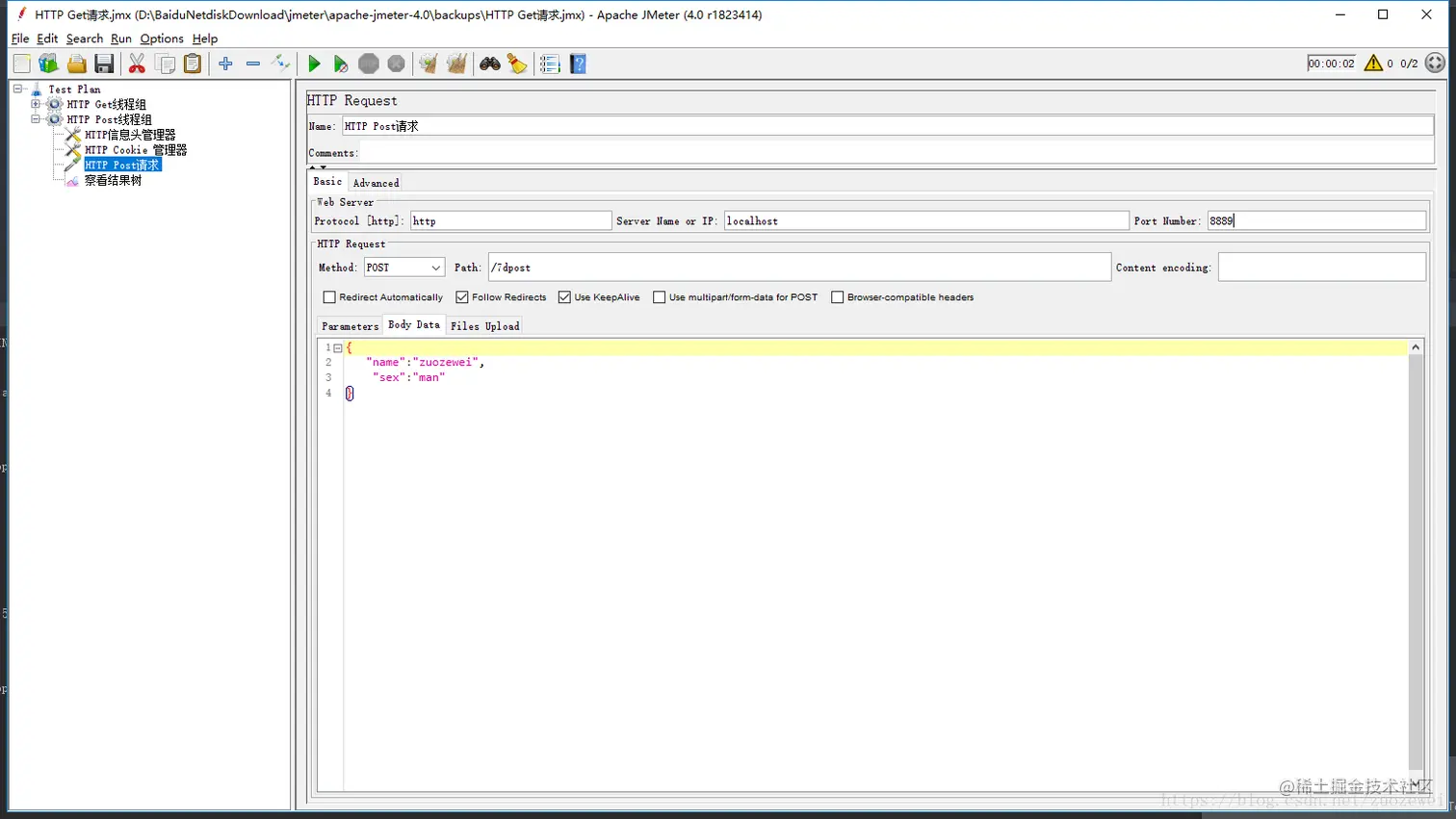
Task: Open the File menu
Action: [x=20, y=38]
